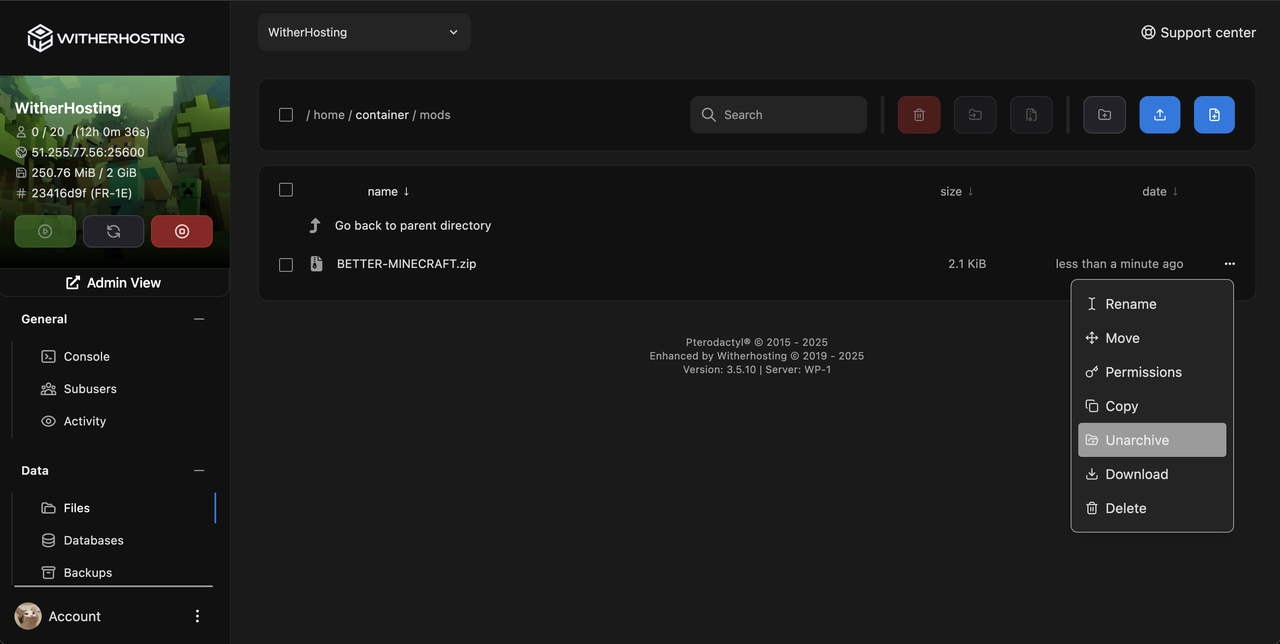The image size is (1280, 644).
Task: Navigate to the container breadcrumb
Action: 382,115
